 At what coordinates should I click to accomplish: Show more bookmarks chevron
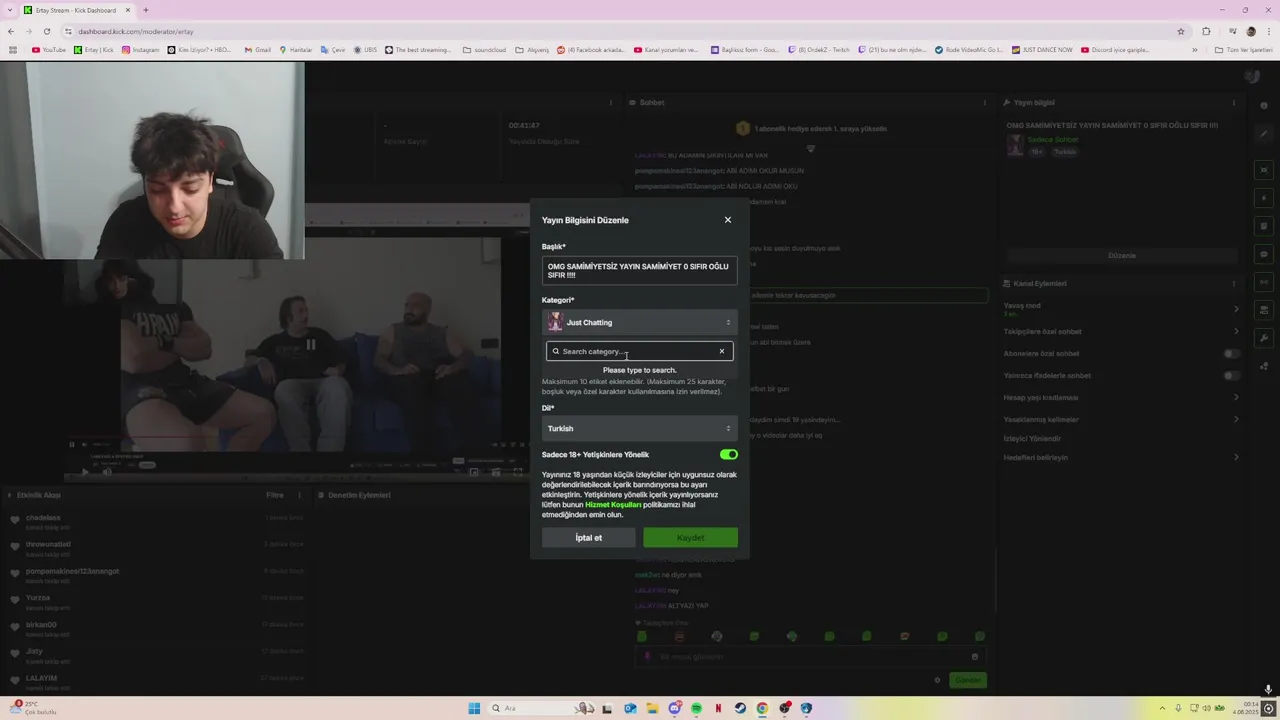coord(1194,50)
